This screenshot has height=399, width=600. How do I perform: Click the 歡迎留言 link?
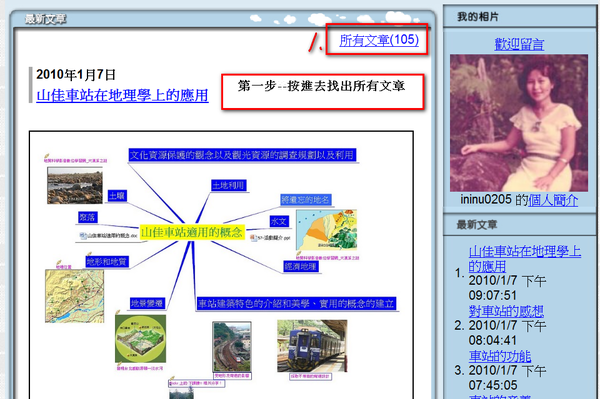tap(519, 44)
